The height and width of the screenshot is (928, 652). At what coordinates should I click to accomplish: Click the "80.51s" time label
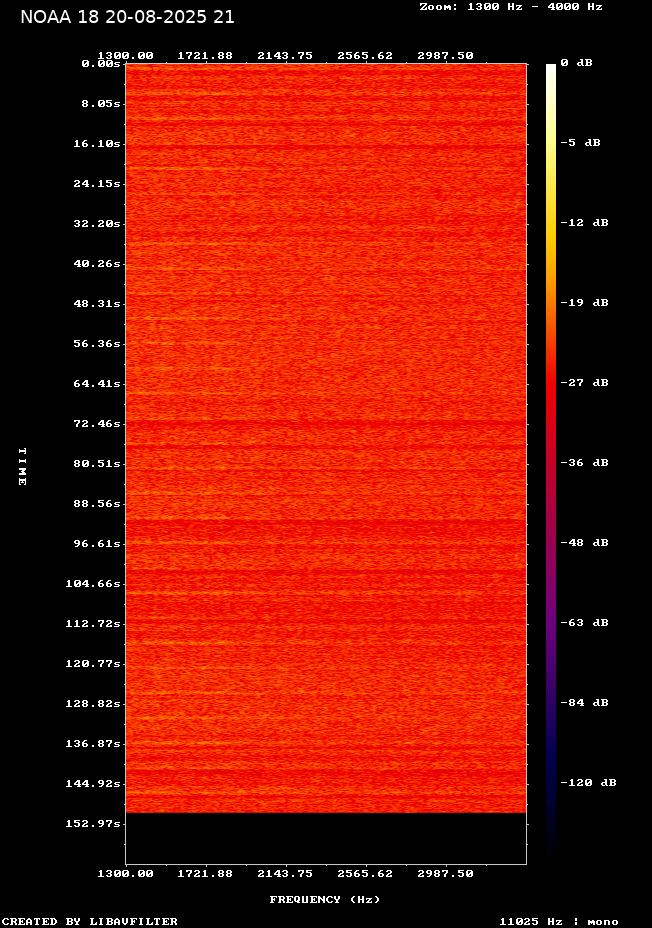coord(97,463)
